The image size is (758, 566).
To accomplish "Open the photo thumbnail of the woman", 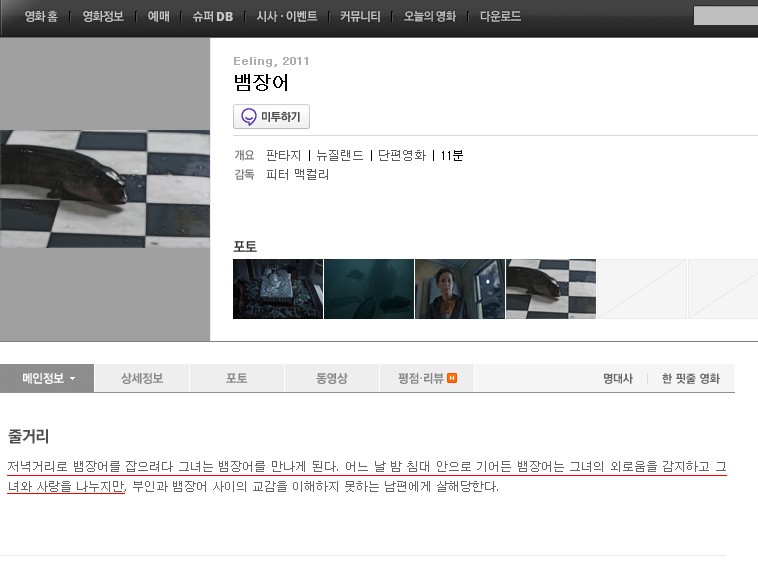I will (460, 289).
